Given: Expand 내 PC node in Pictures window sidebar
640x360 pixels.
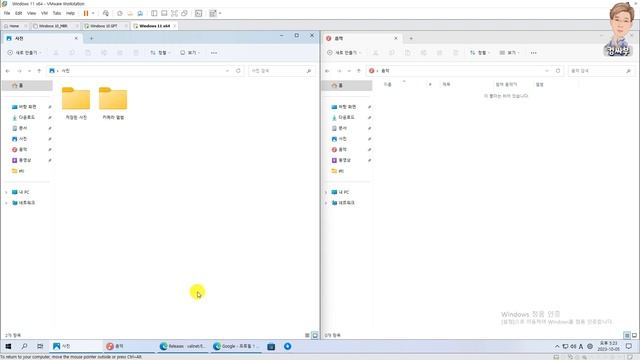Looking at the screenshot, I should pyautogui.click(x=6, y=192).
